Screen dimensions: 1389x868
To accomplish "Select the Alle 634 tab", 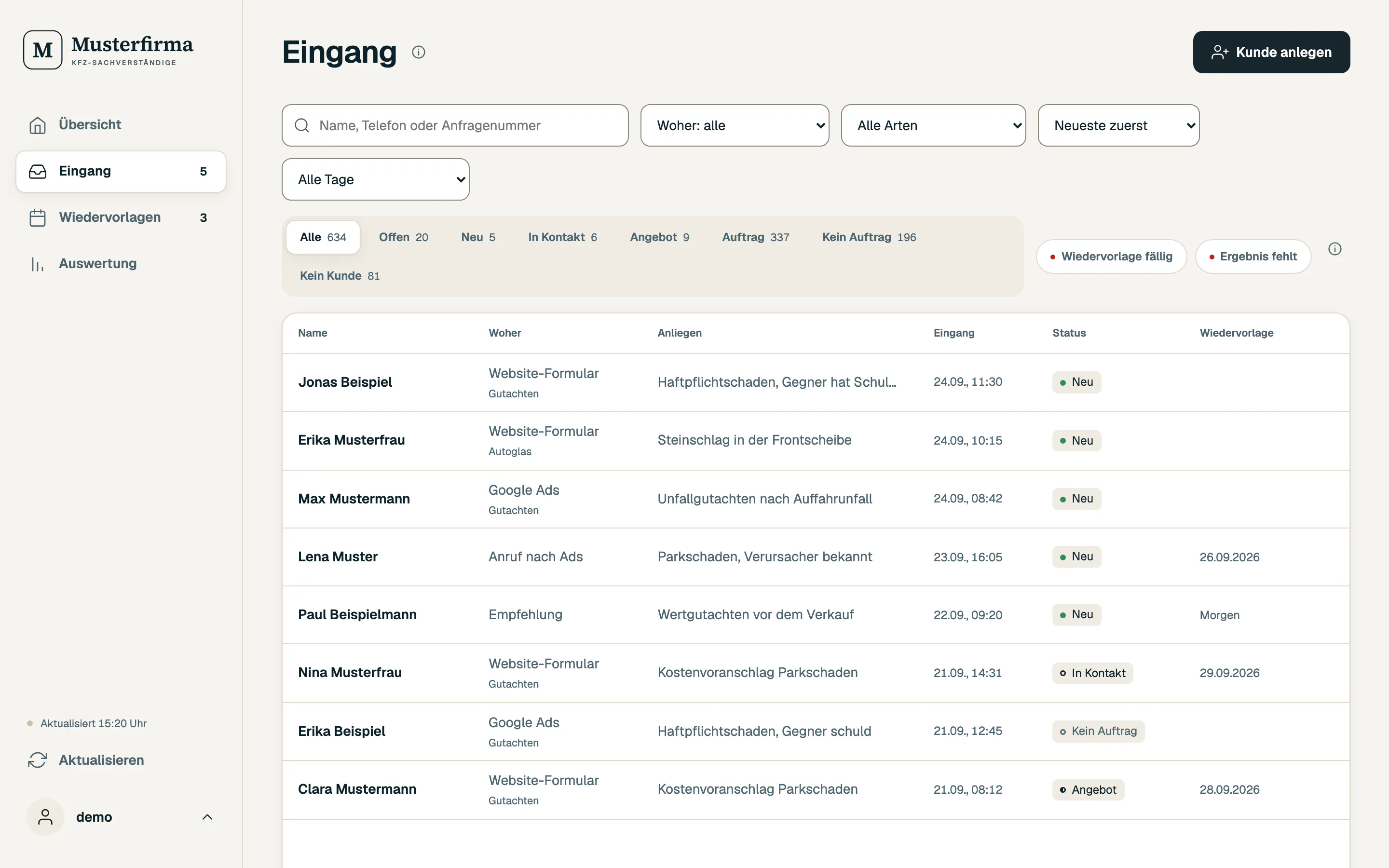I will click(x=323, y=237).
